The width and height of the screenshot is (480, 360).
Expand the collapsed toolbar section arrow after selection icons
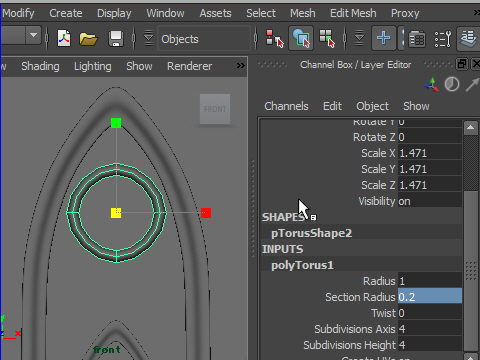pyautogui.click(x=359, y=38)
